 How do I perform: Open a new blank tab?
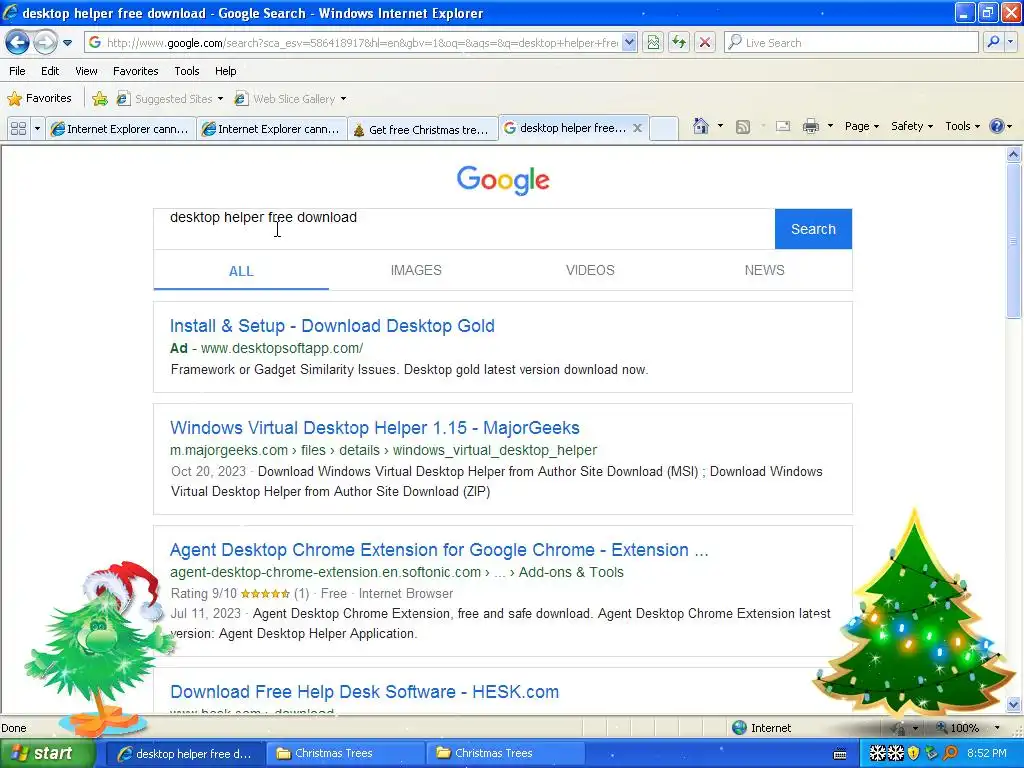pyautogui.click(x=664, y=129)
